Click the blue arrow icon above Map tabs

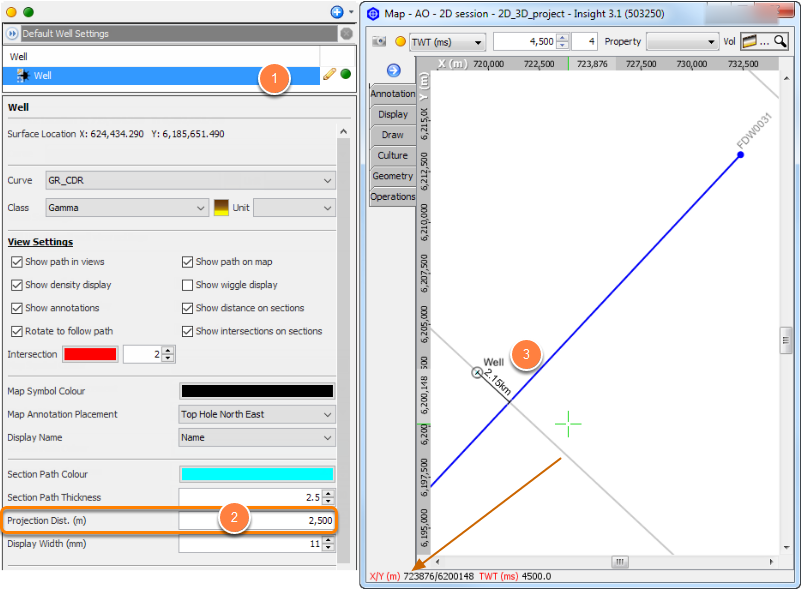[393, 70]
